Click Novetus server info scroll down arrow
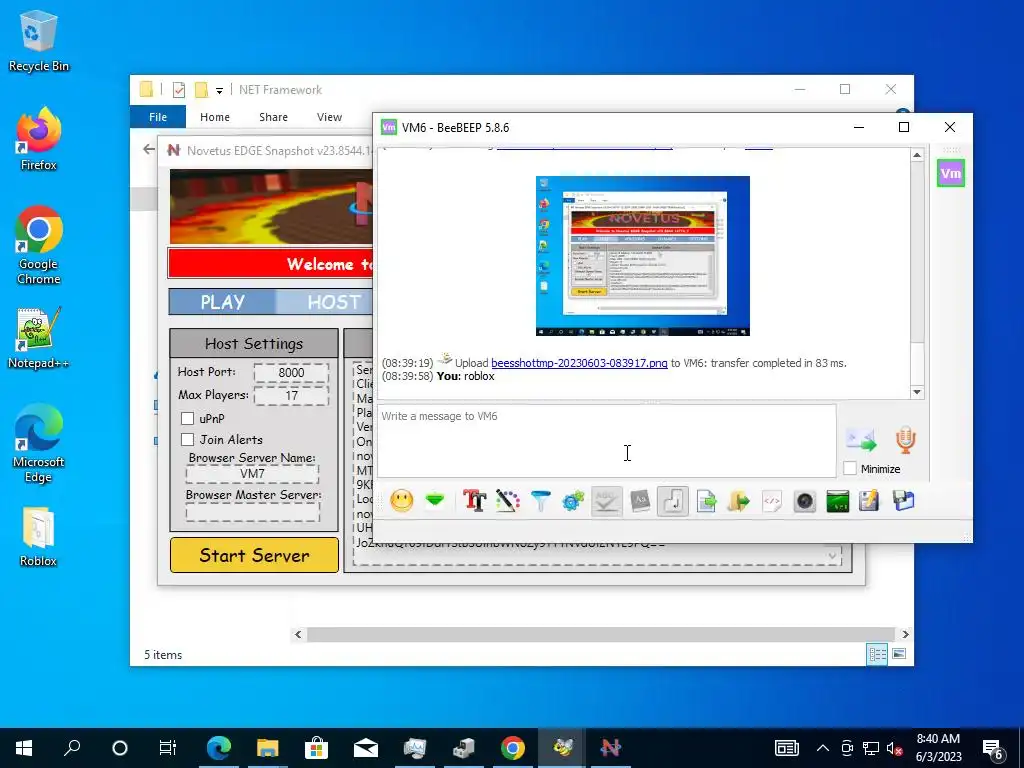 [832, 556]
